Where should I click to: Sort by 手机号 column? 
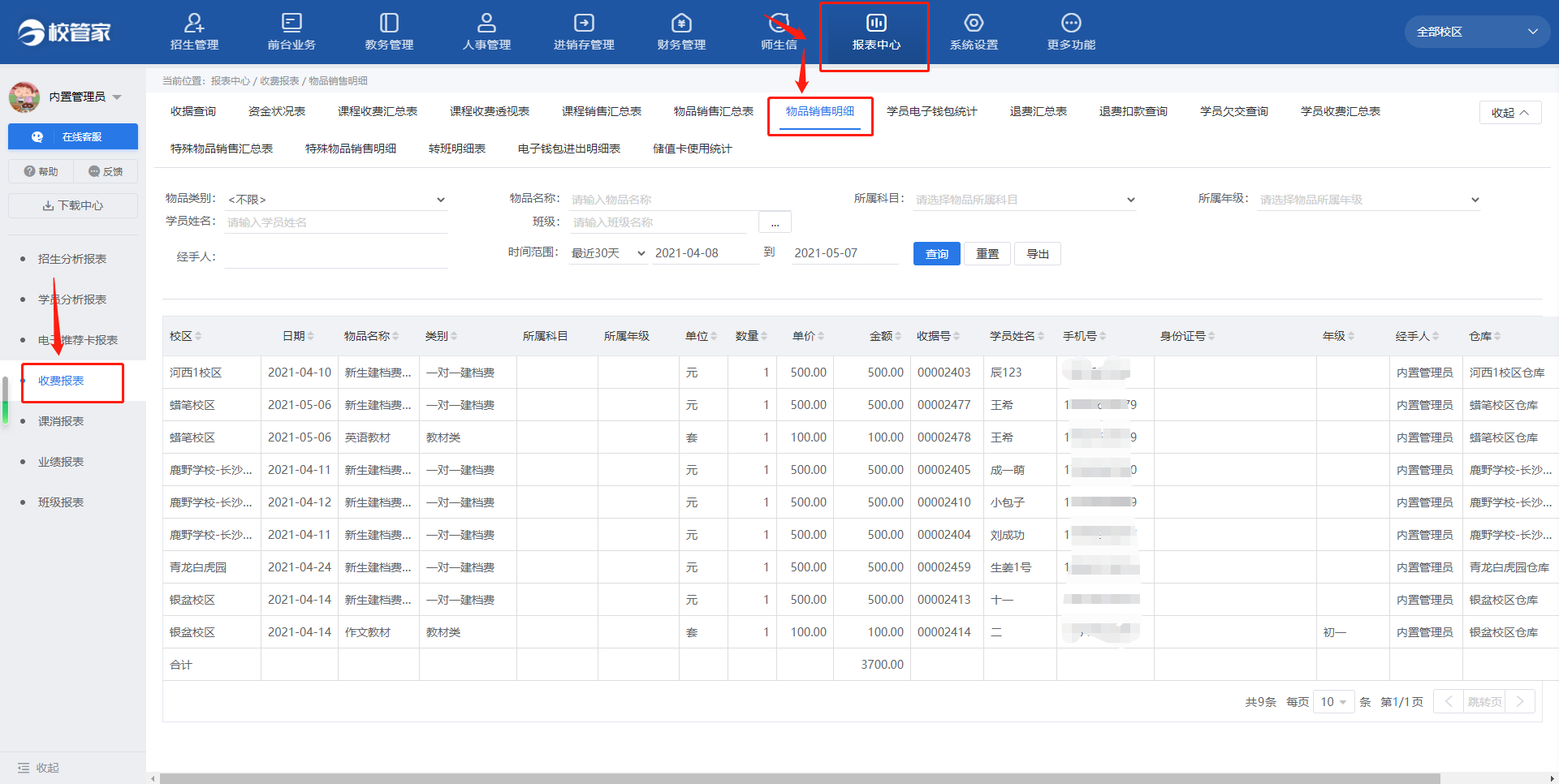1084,336
